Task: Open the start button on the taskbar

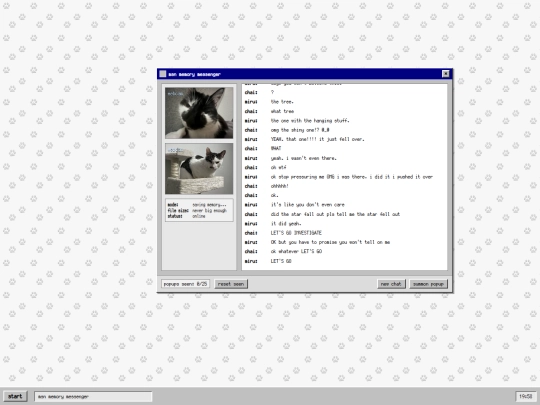Action: pos(15,396)
